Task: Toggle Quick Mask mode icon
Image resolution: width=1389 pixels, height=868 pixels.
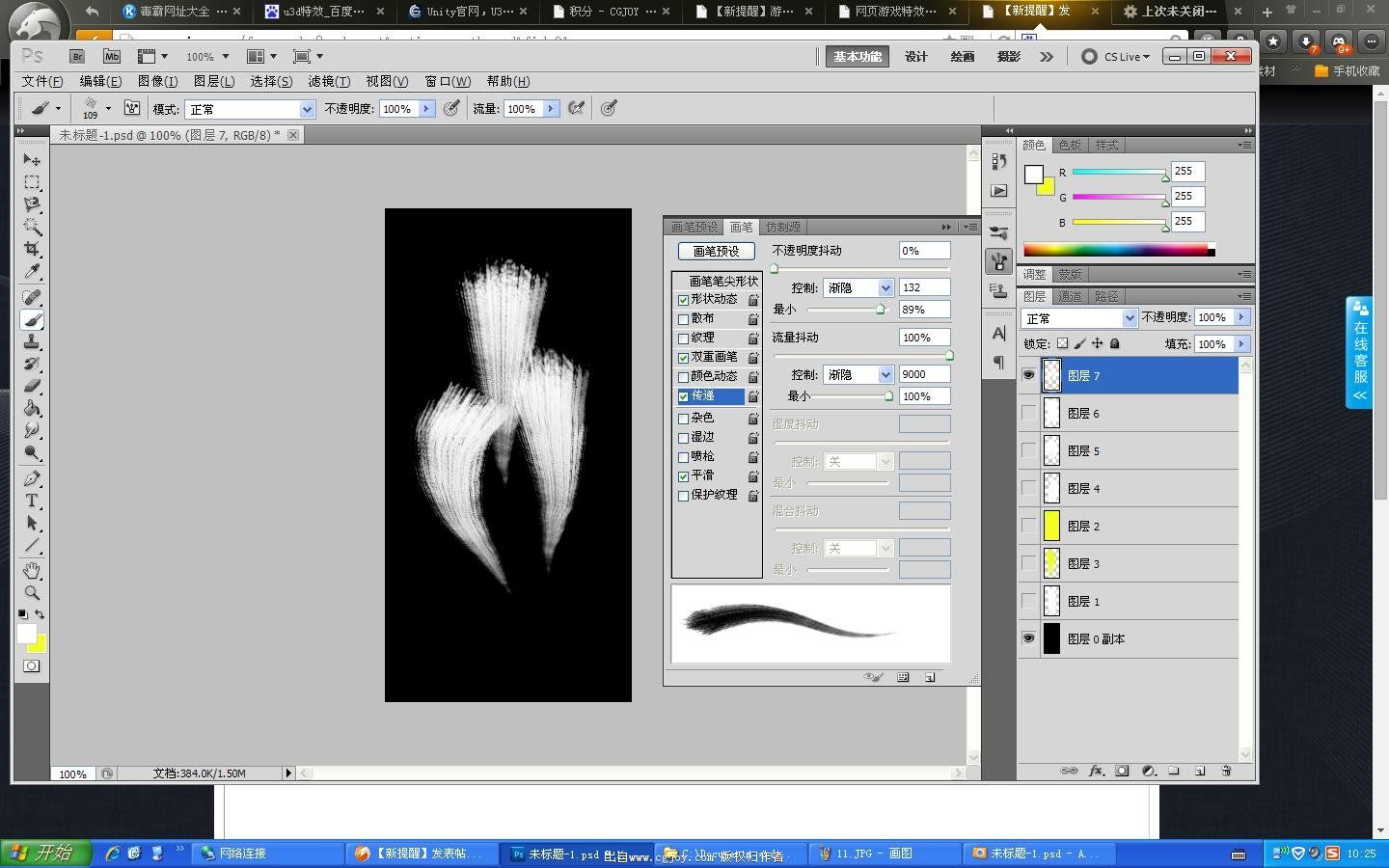Action: [x=32, y=666]
